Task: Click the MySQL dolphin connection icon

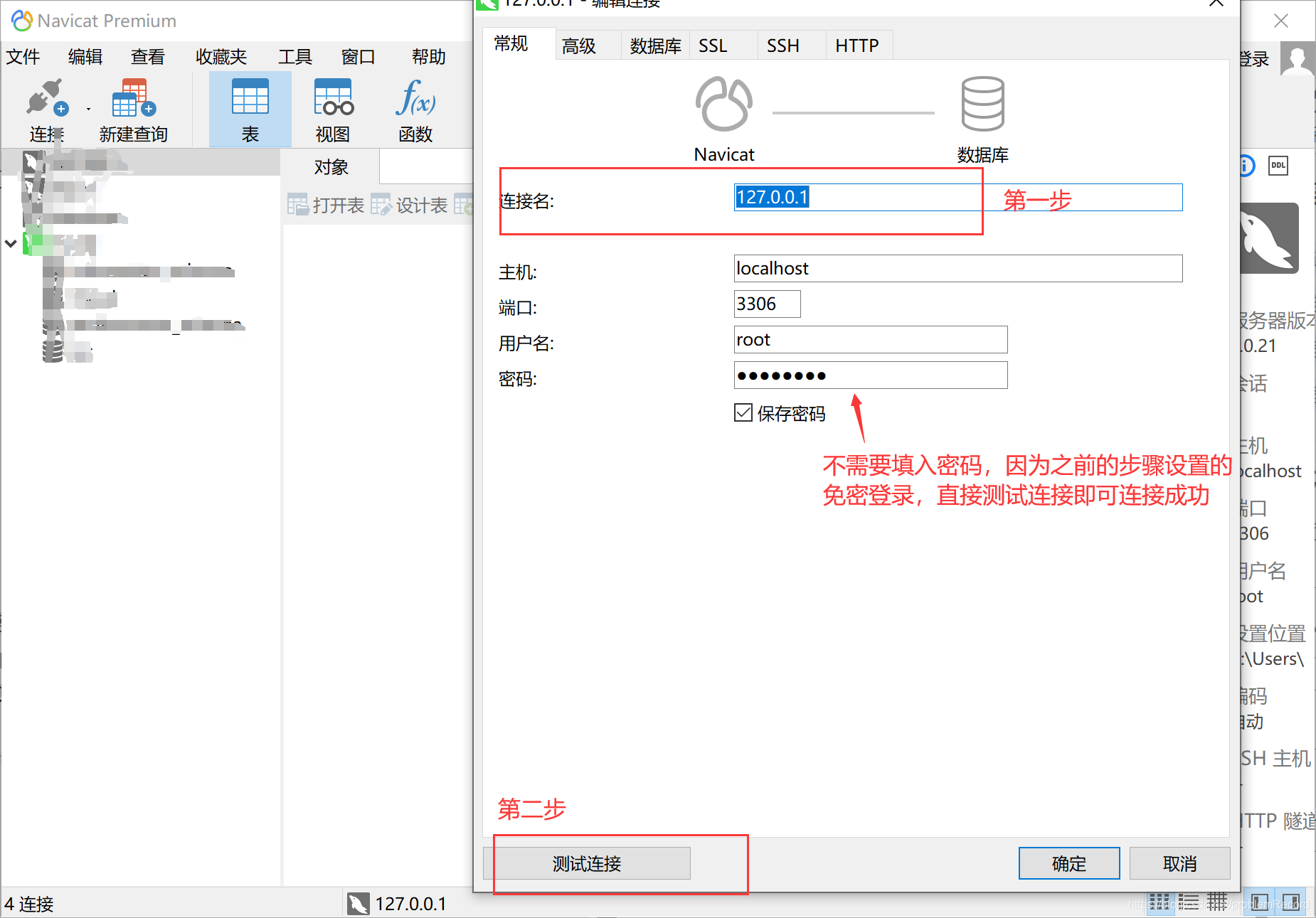Action: pyautogui.click(x=1269, y=238)
